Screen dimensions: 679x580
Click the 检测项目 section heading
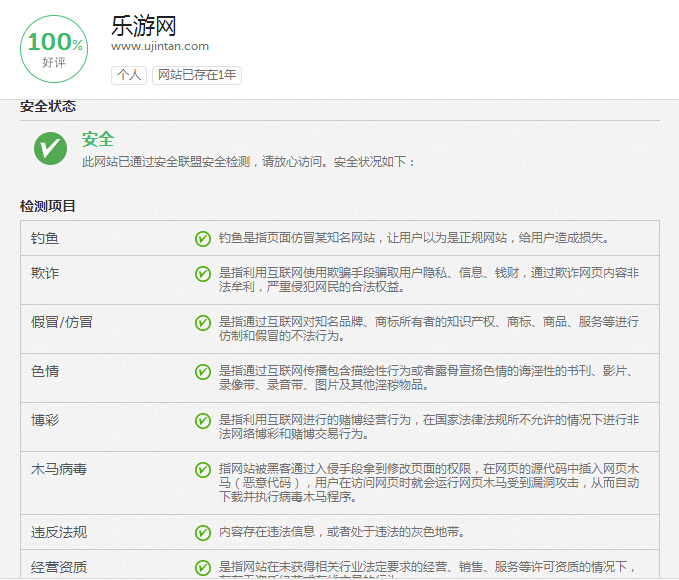coord(48,206)
